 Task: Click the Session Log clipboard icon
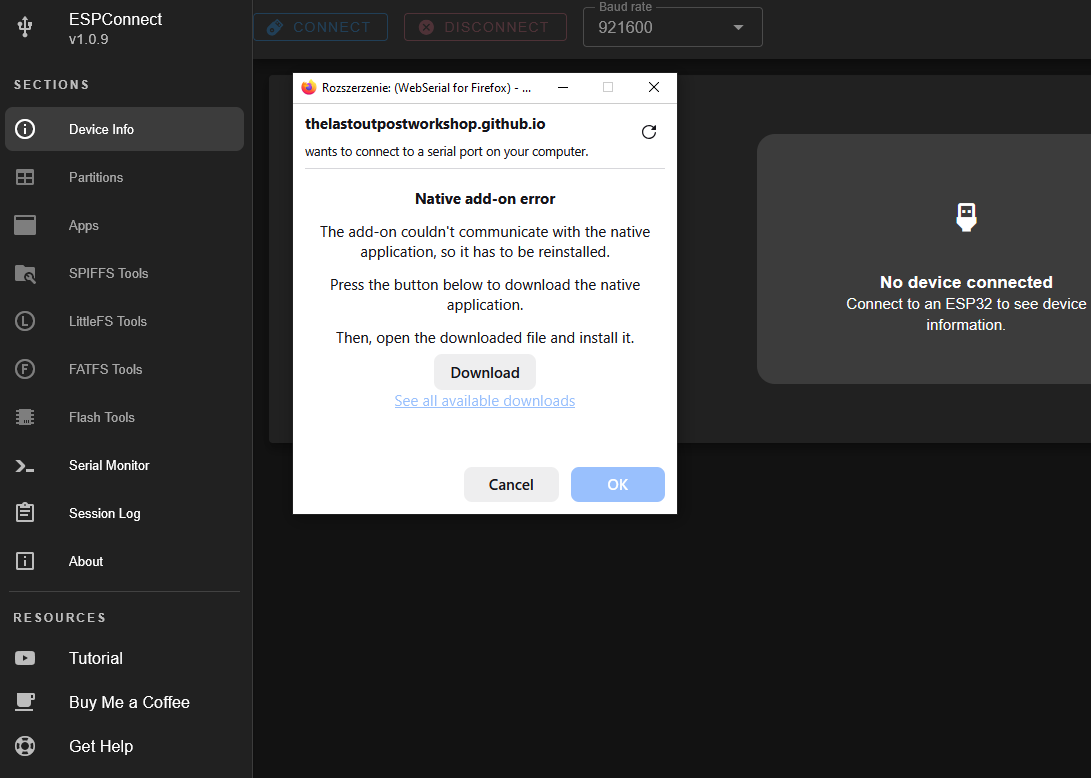click(25, 513)
